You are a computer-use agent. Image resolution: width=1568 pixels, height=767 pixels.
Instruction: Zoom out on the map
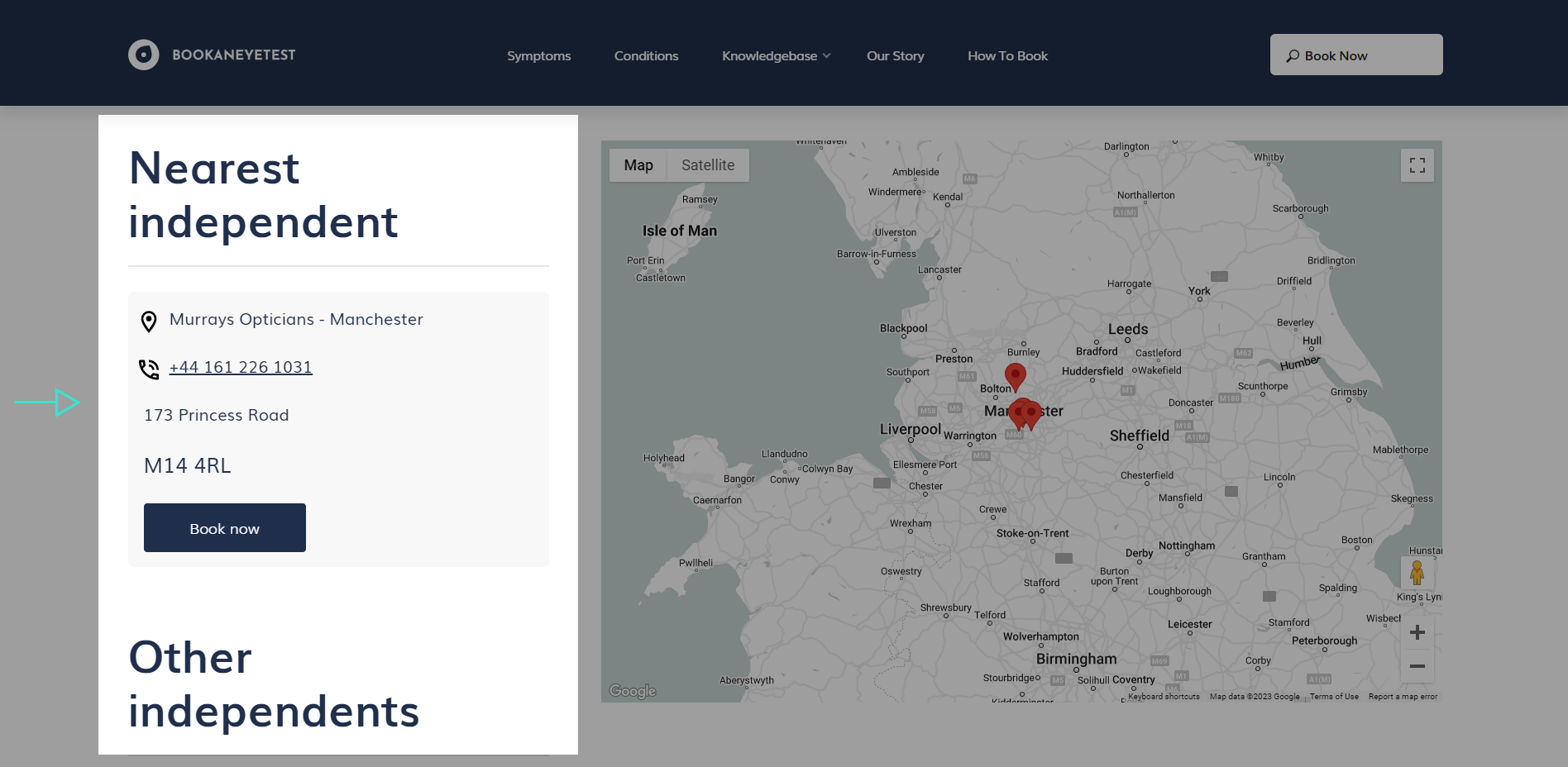coord(1417,666)
